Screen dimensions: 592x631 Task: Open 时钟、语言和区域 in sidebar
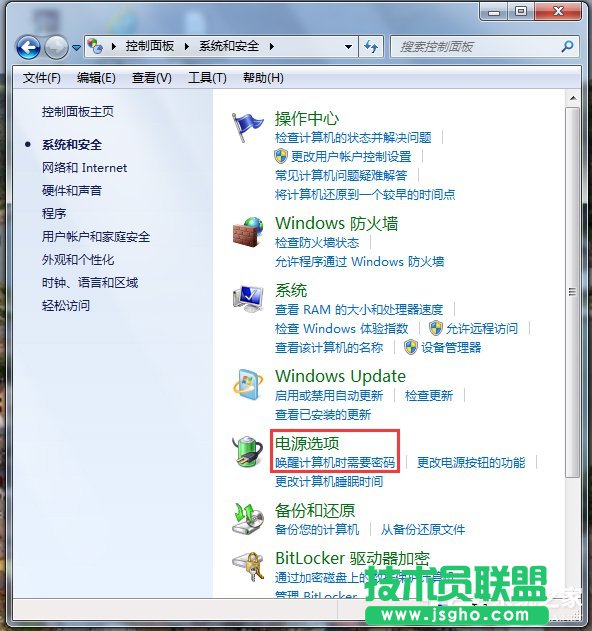[x=90, y=283]
